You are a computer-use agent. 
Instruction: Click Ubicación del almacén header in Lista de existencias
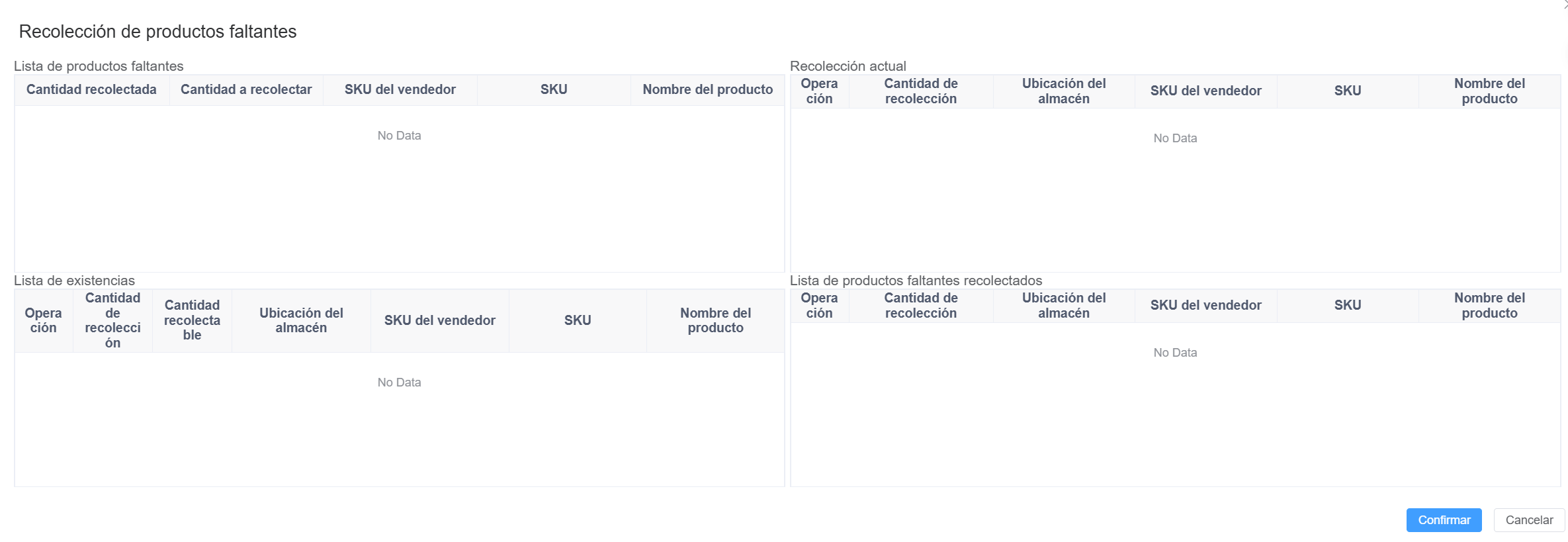point(301,320)
